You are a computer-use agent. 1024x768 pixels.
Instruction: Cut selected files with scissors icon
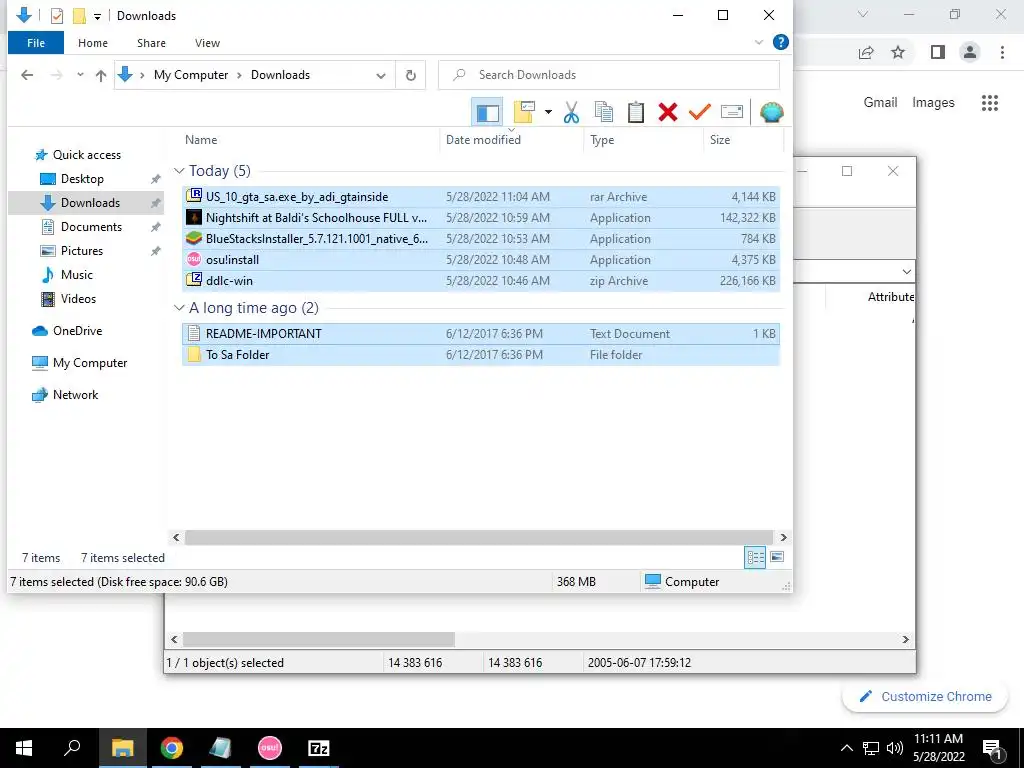(x=571, y=112)
